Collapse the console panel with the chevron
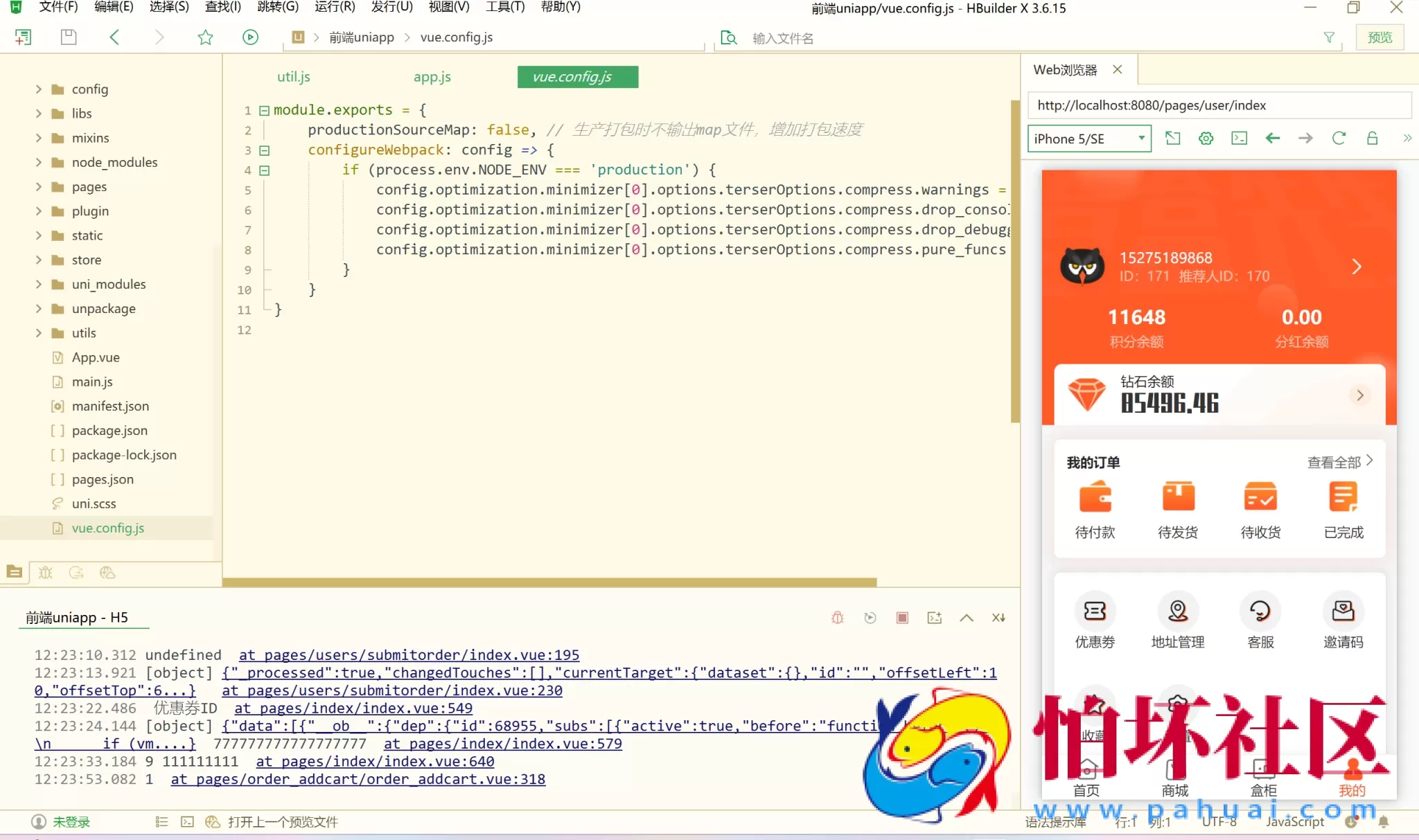Viewport: 1419px width, 840px height. (966, 617)
